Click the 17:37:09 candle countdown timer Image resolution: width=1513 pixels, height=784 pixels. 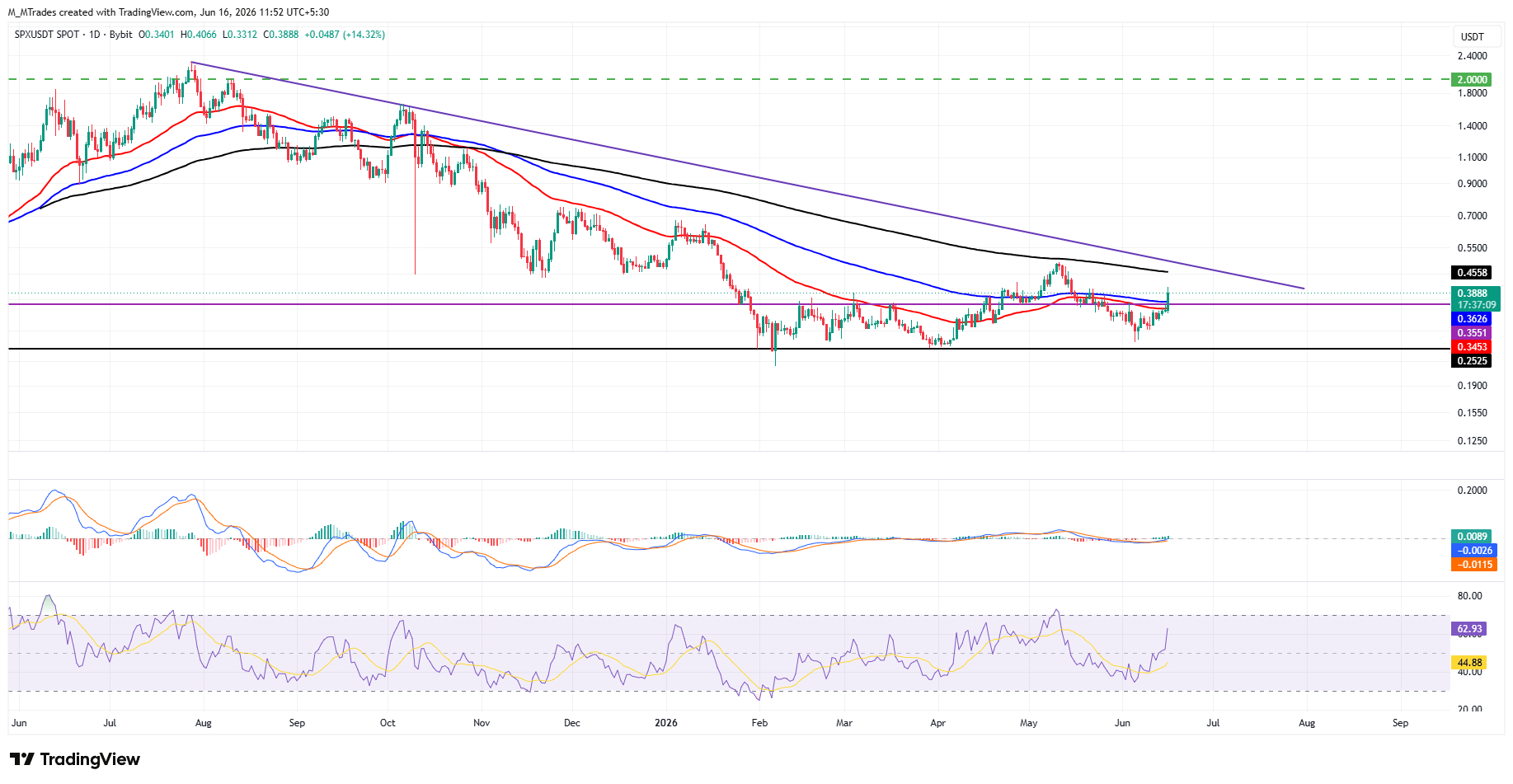pos(1475,305)
